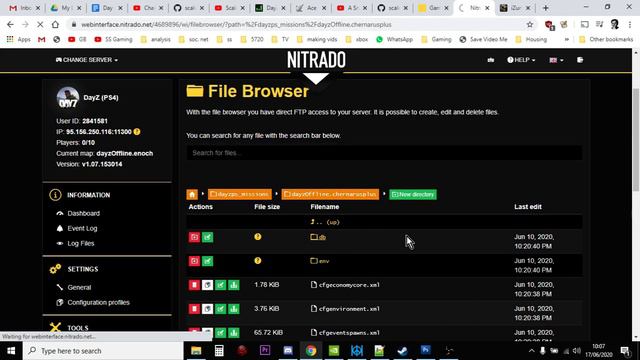640x360 pixels.
Task: Click the Windows taskbar search box
Action: (x=103, y=351)
